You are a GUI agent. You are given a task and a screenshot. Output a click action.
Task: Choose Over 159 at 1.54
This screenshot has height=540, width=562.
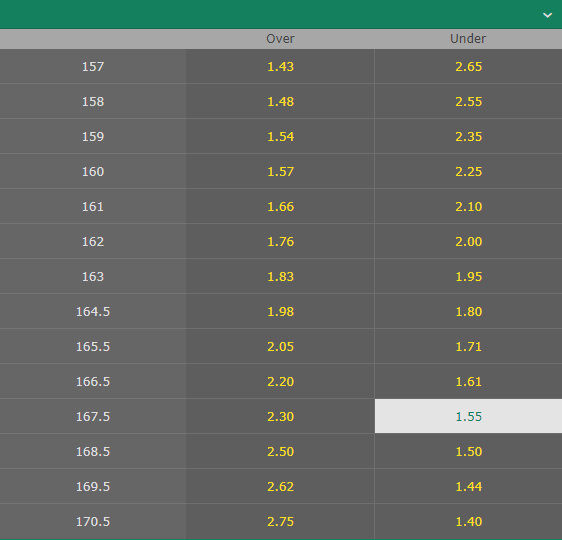[280, 136]
